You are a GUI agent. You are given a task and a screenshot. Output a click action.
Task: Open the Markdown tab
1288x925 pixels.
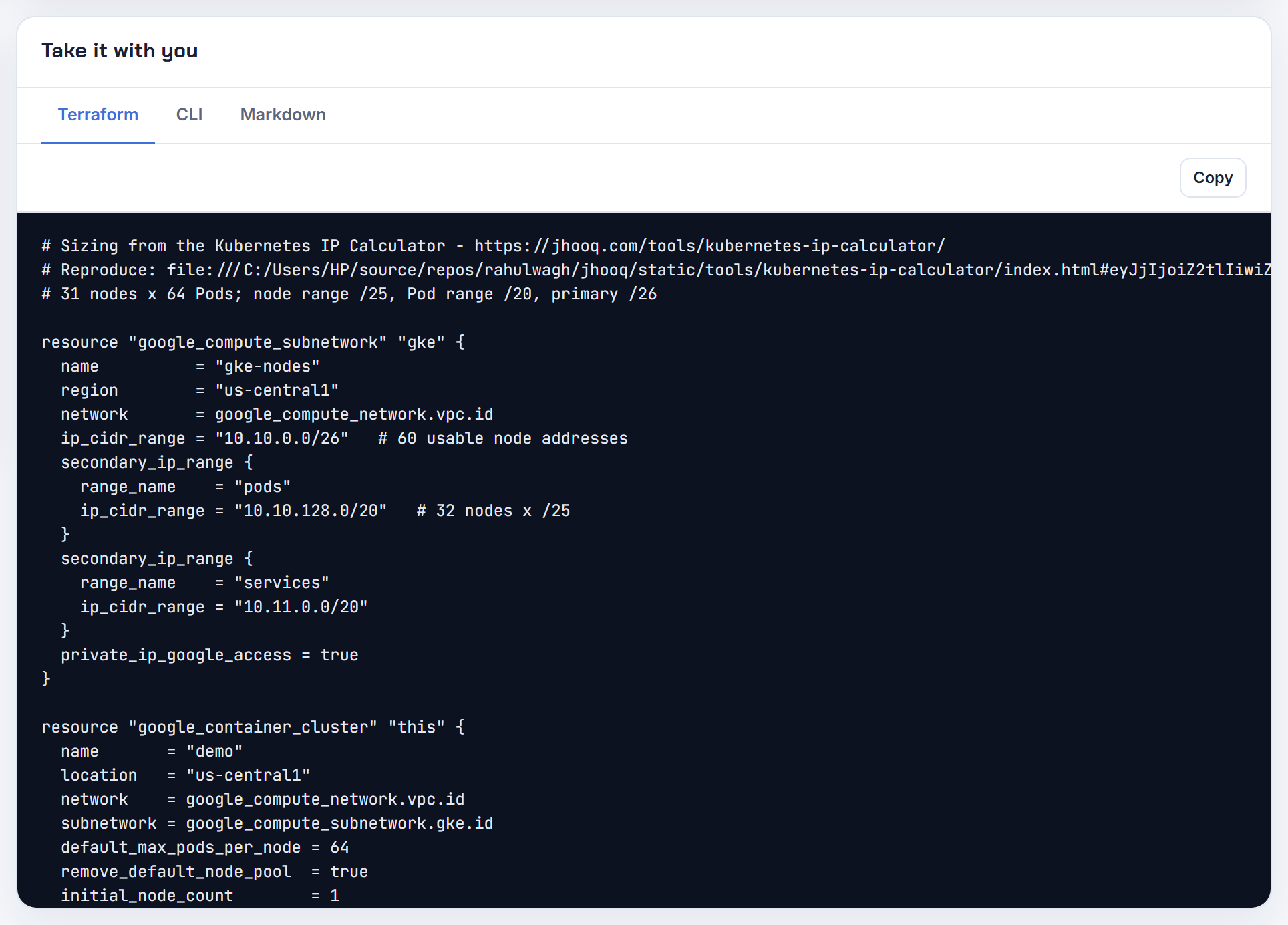(x=283, y=115)
